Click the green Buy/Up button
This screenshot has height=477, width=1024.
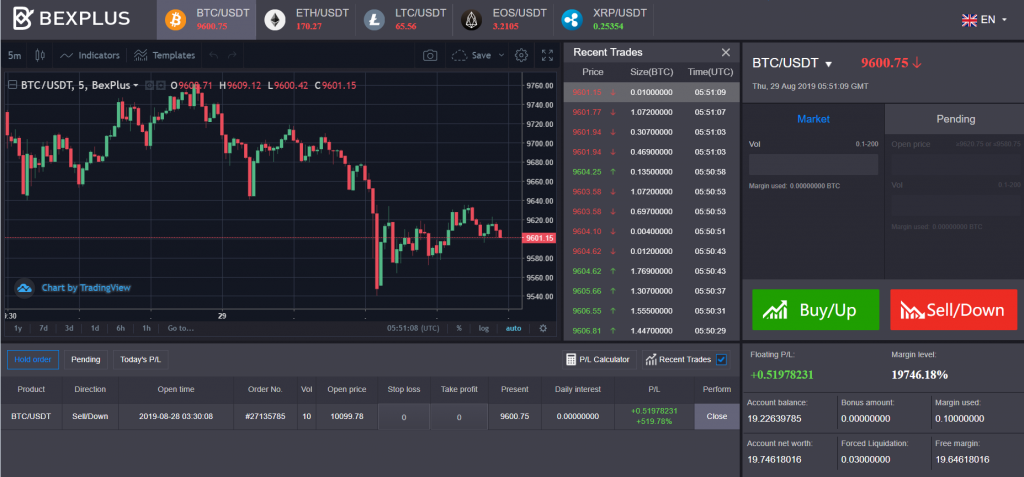(816, 310)
